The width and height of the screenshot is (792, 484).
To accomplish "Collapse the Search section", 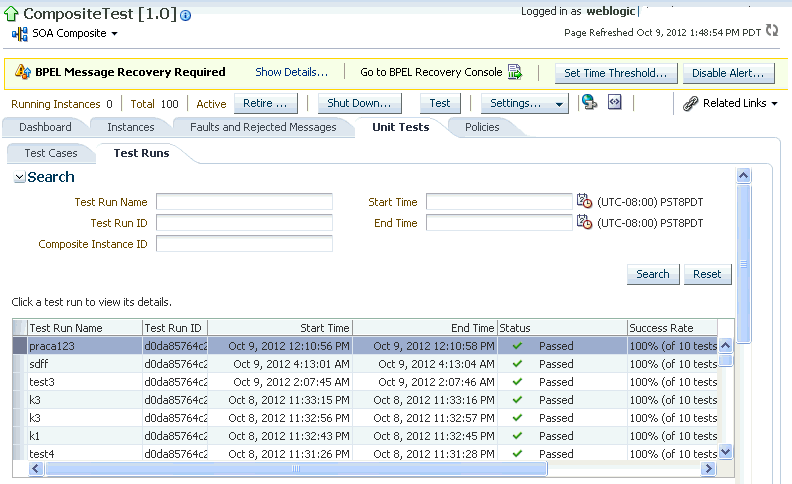I will 19,177.
